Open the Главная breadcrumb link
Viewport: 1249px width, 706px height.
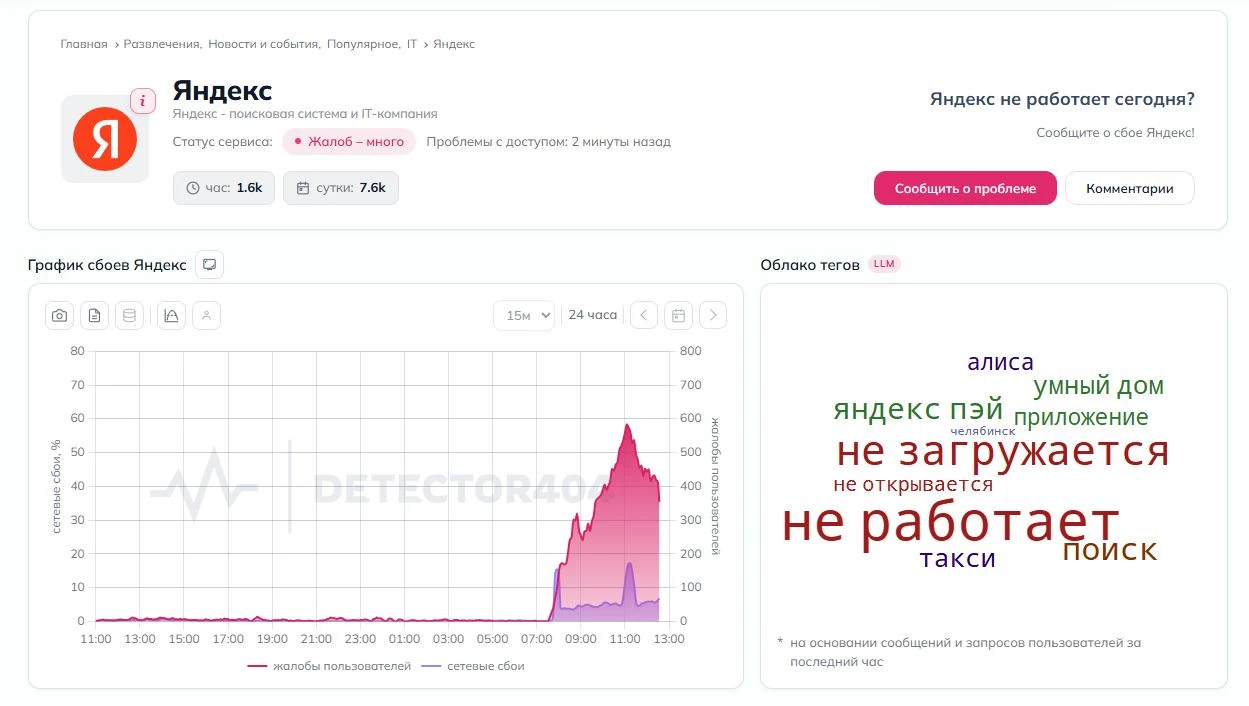(x=84, y=44)
